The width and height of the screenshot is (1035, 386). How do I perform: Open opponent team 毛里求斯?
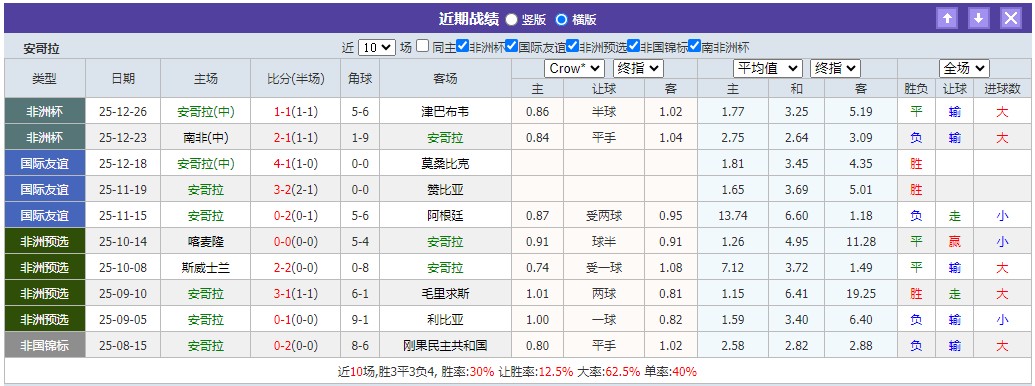(445, 294)
